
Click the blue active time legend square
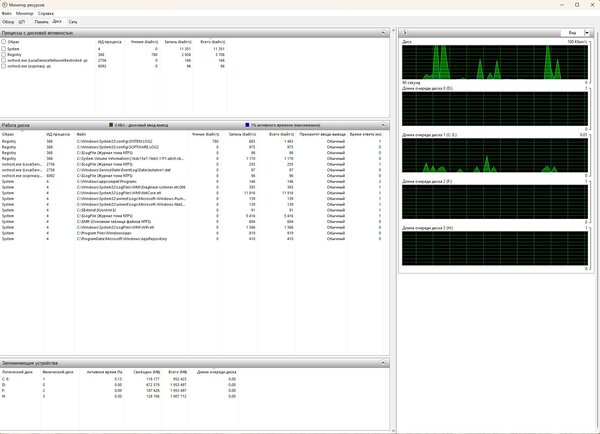coord(247,125)
